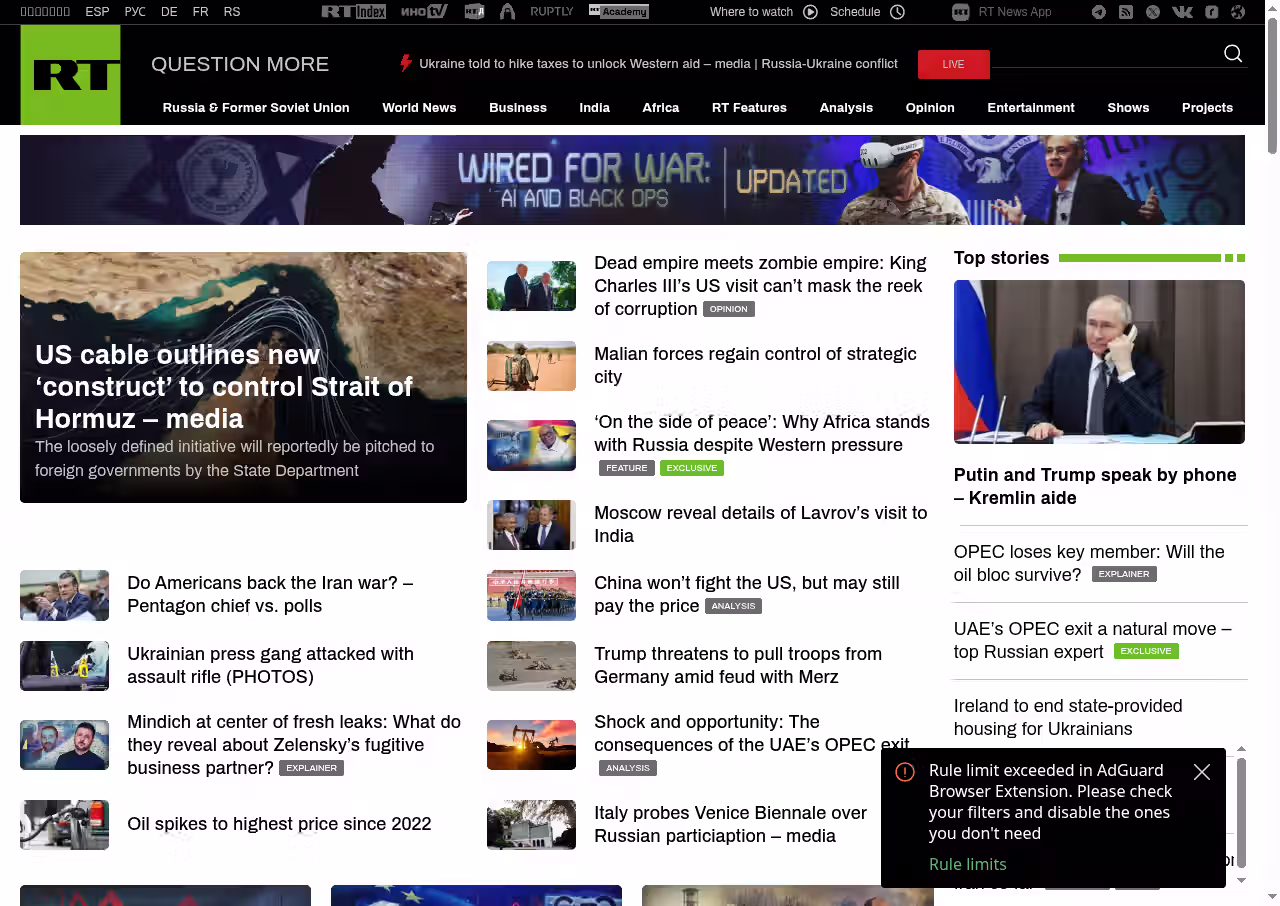
Task: Open Putin phone call story thumbnail
Action: coord(1099,362)
